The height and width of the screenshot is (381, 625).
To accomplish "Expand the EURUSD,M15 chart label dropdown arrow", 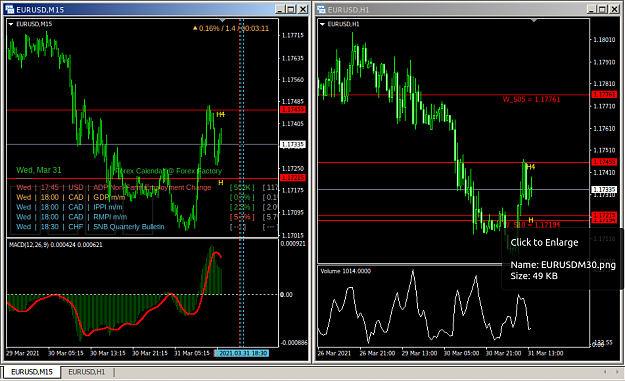I will [x=11, y=24].
